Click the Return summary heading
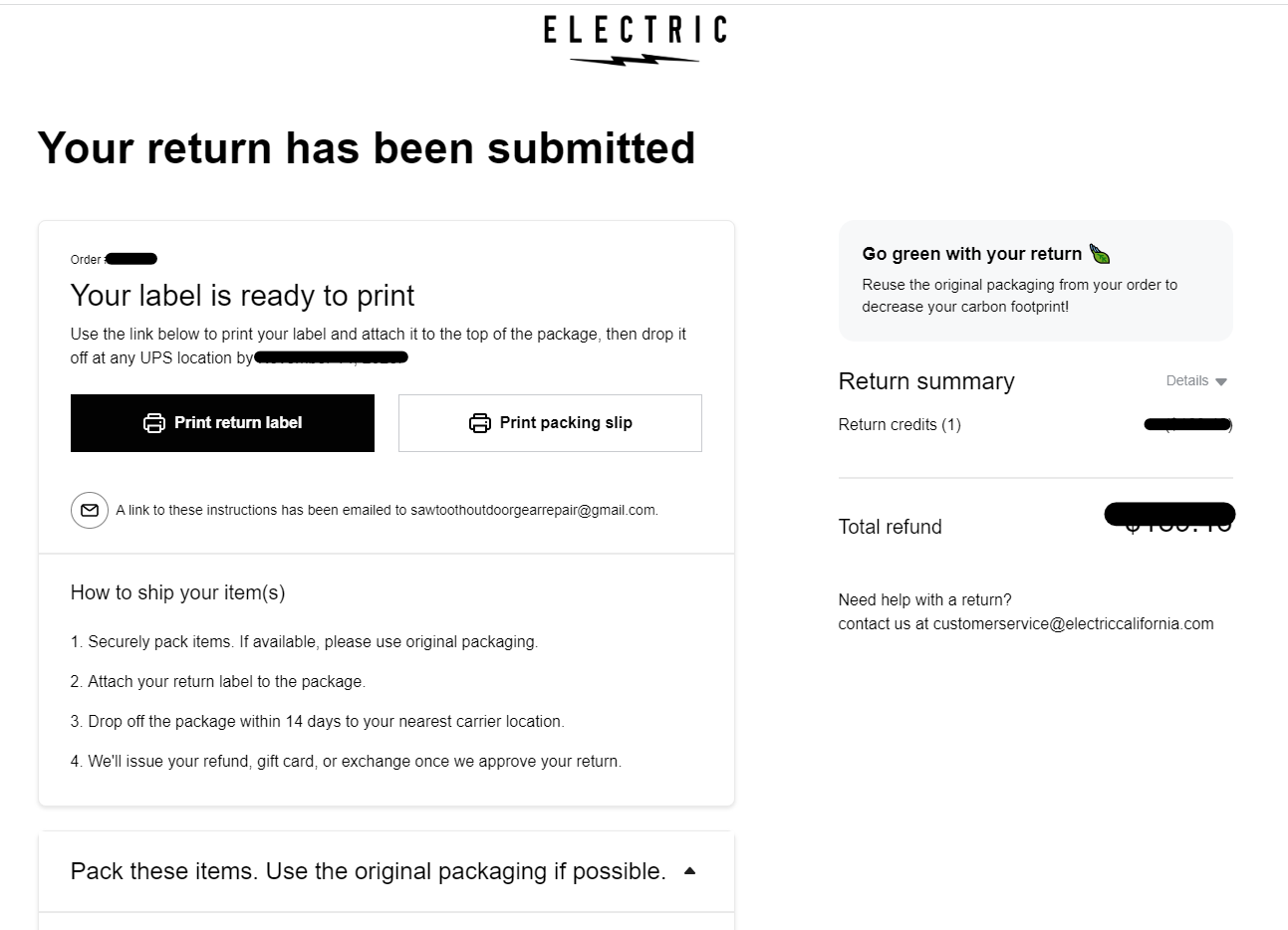 point(926,381)
